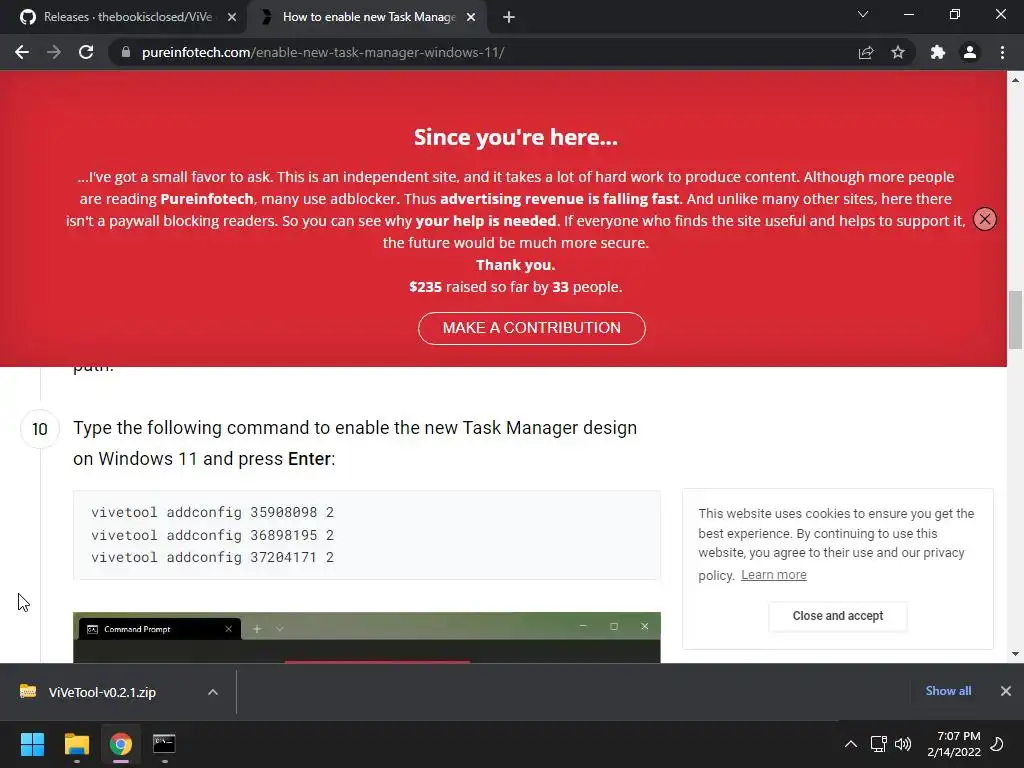Image resolution: width=1024 pixels, height=768 pixels.
Task: Open File Explorer from taskbar
Action: tap(76, 744)
